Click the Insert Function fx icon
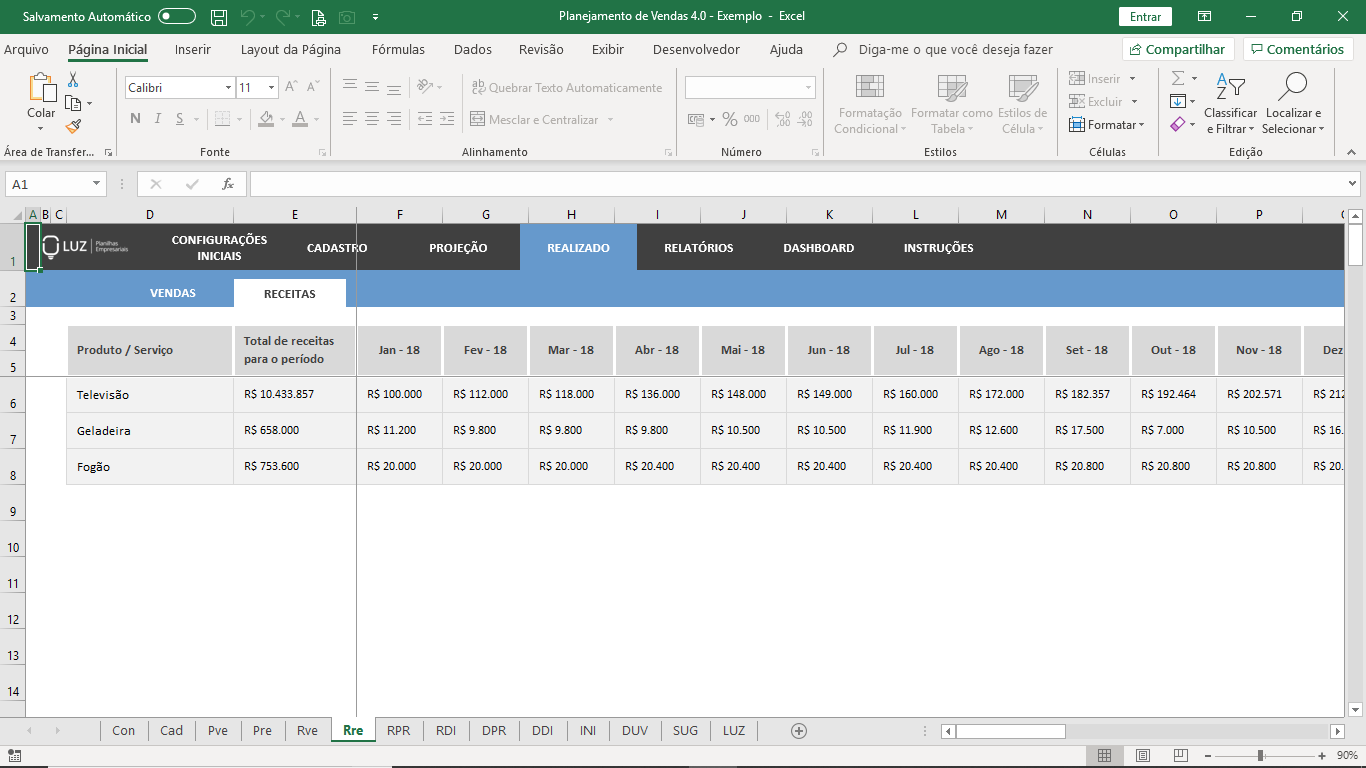 (x=228, y=184)
